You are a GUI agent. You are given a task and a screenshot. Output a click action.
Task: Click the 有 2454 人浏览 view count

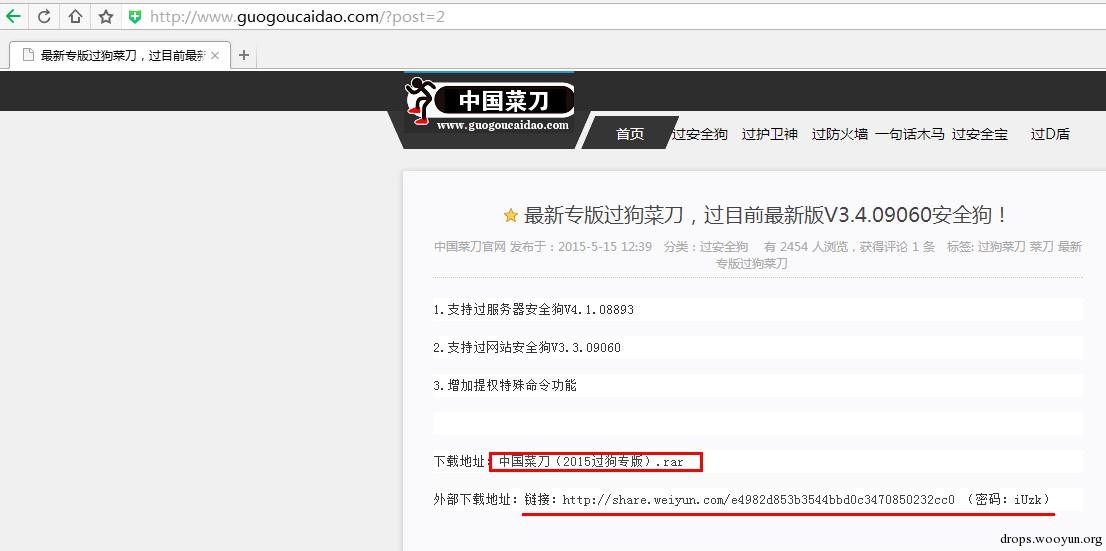[808, 247]
